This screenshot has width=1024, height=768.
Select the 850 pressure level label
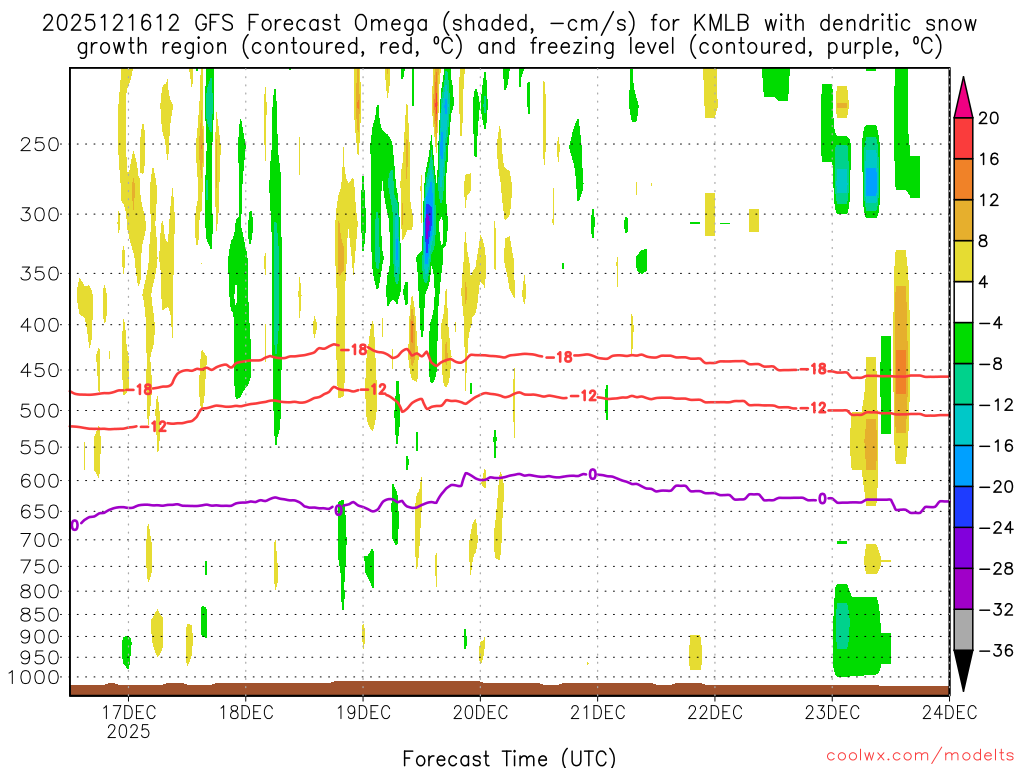coord(39,615)
